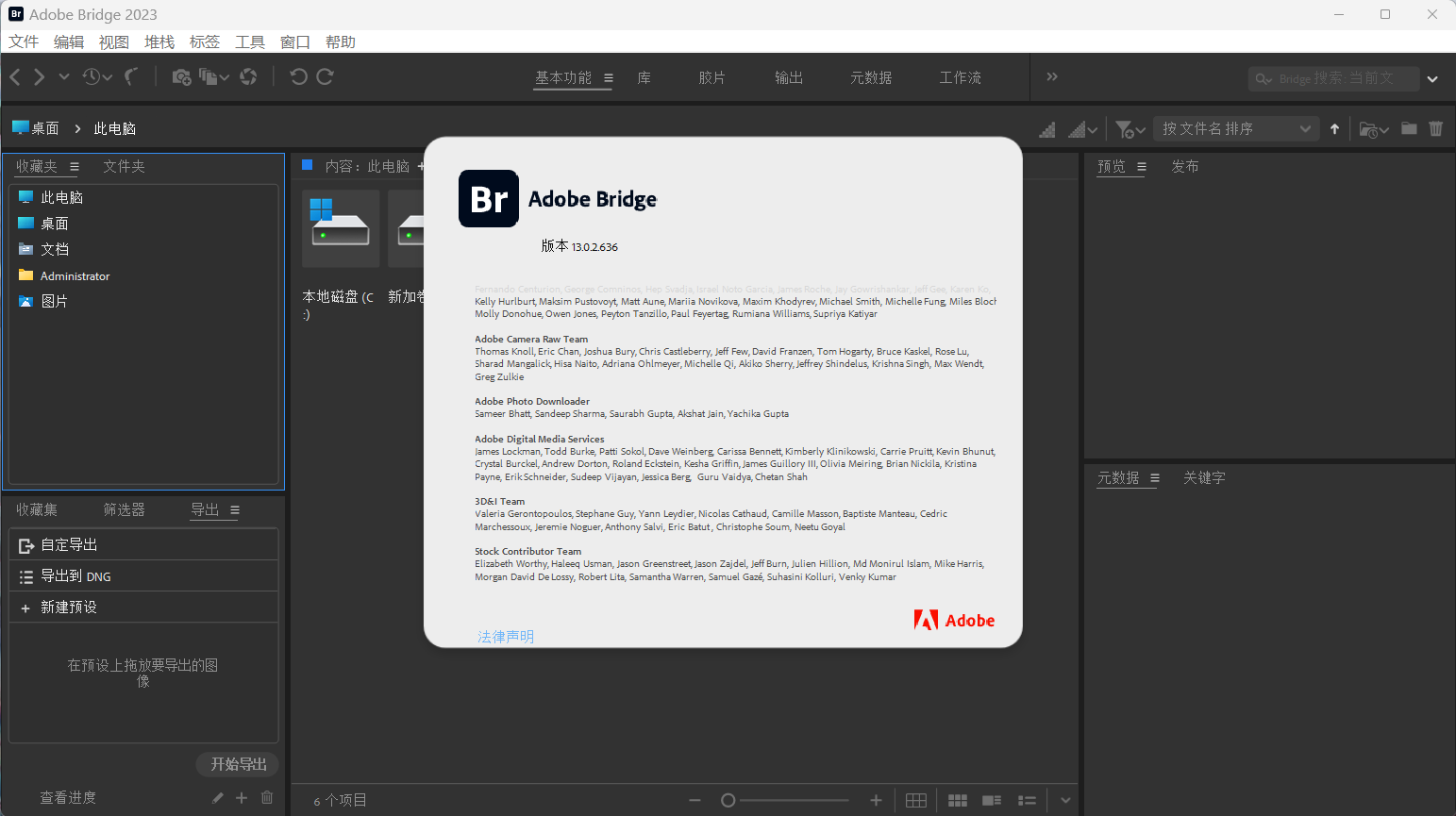Screen dimensions: 1456x816
Task: Increase thumbnail size plus button
Action: coord(876,800)
